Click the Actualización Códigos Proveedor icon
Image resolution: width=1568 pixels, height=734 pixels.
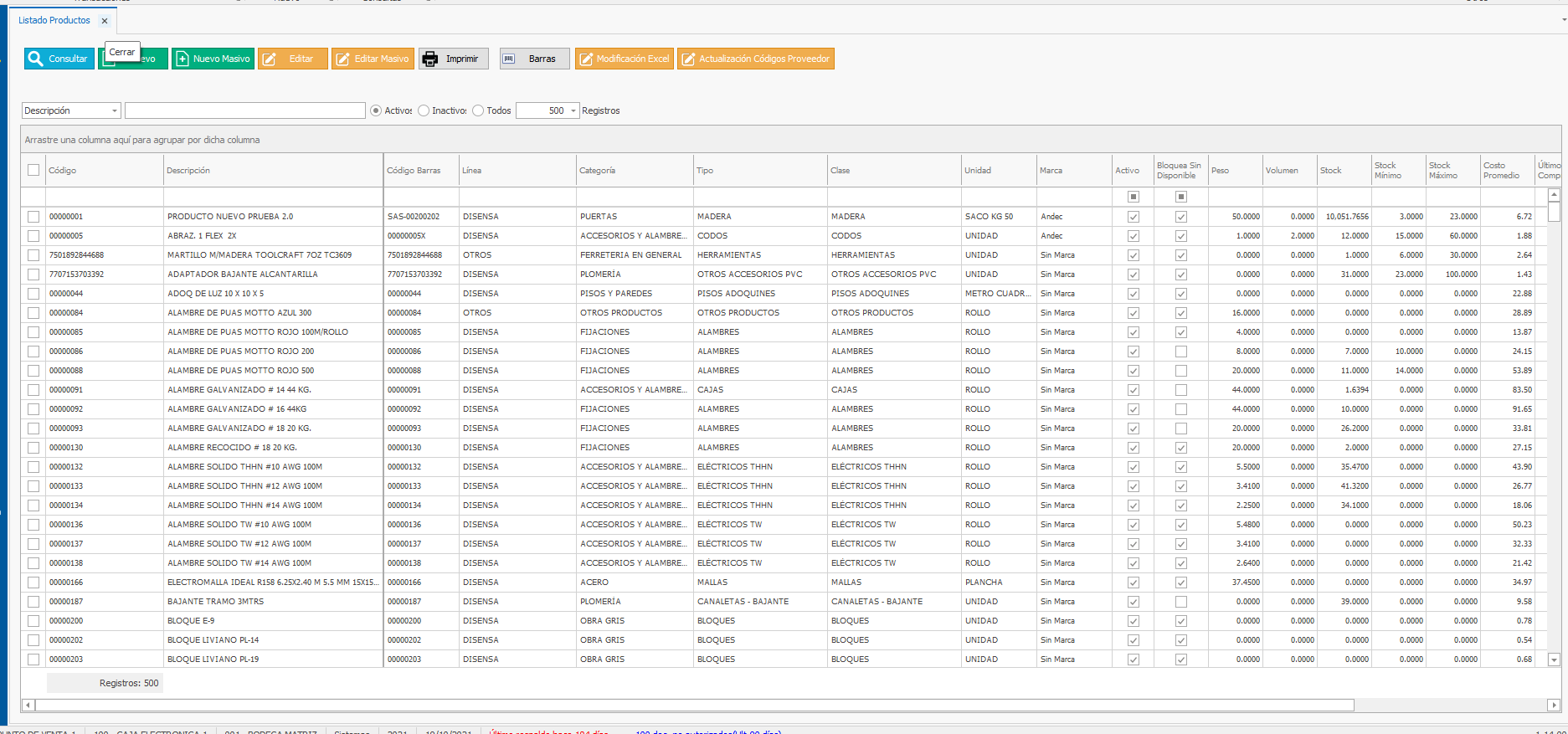point(688,59)
